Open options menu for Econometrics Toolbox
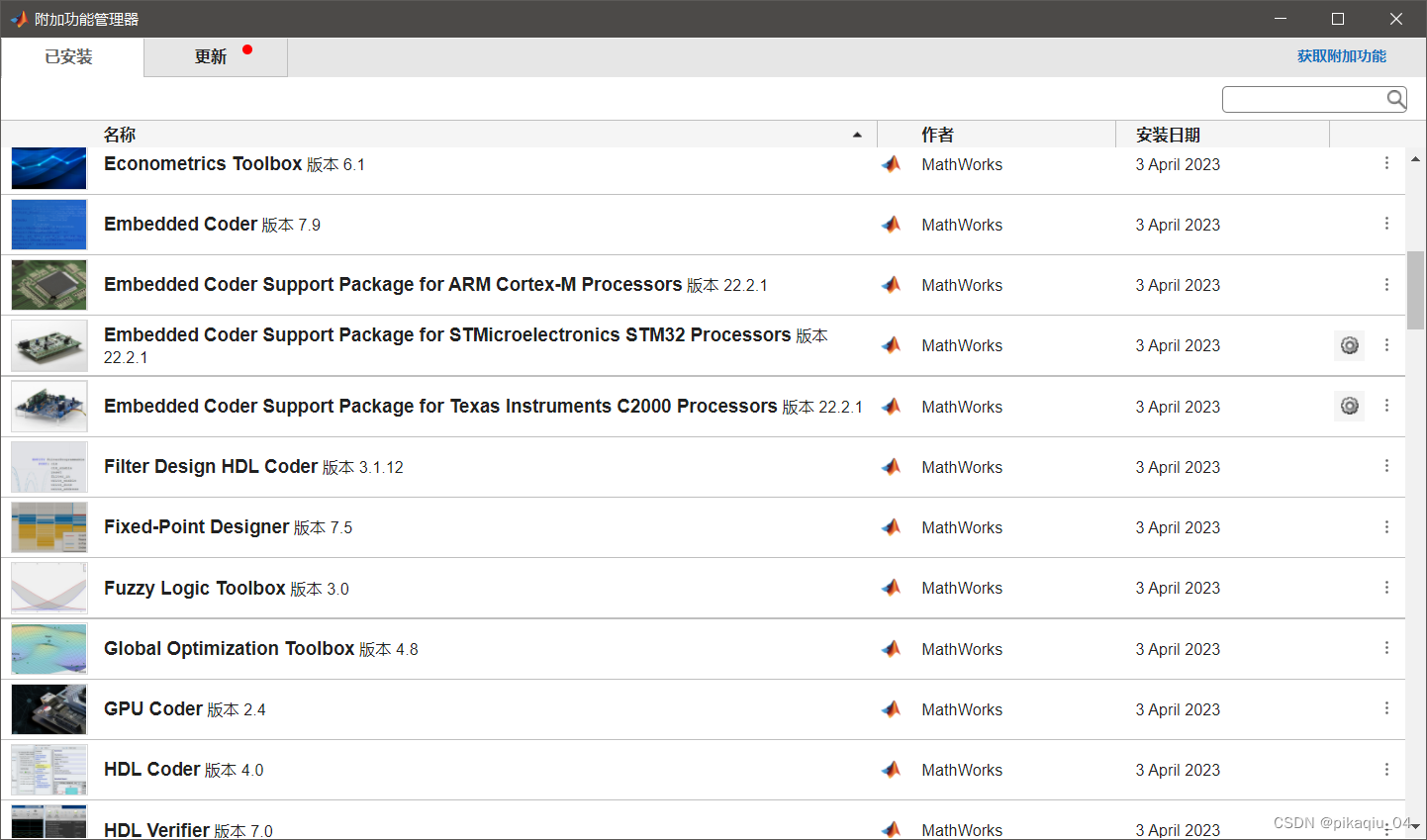Image resolution: width=1427 pixels, height=840 pixels. click(x=1386, y=163)
